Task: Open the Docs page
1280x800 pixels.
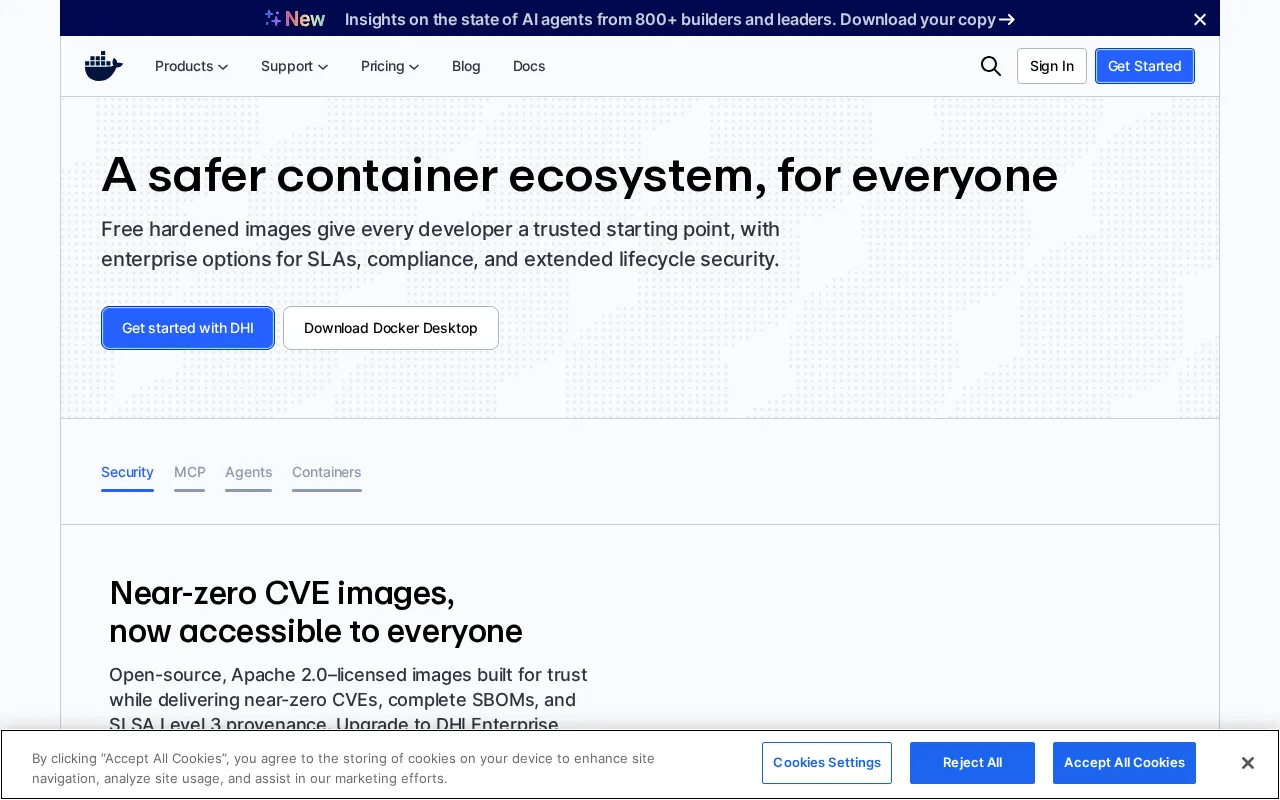Action: click(529, 66)
